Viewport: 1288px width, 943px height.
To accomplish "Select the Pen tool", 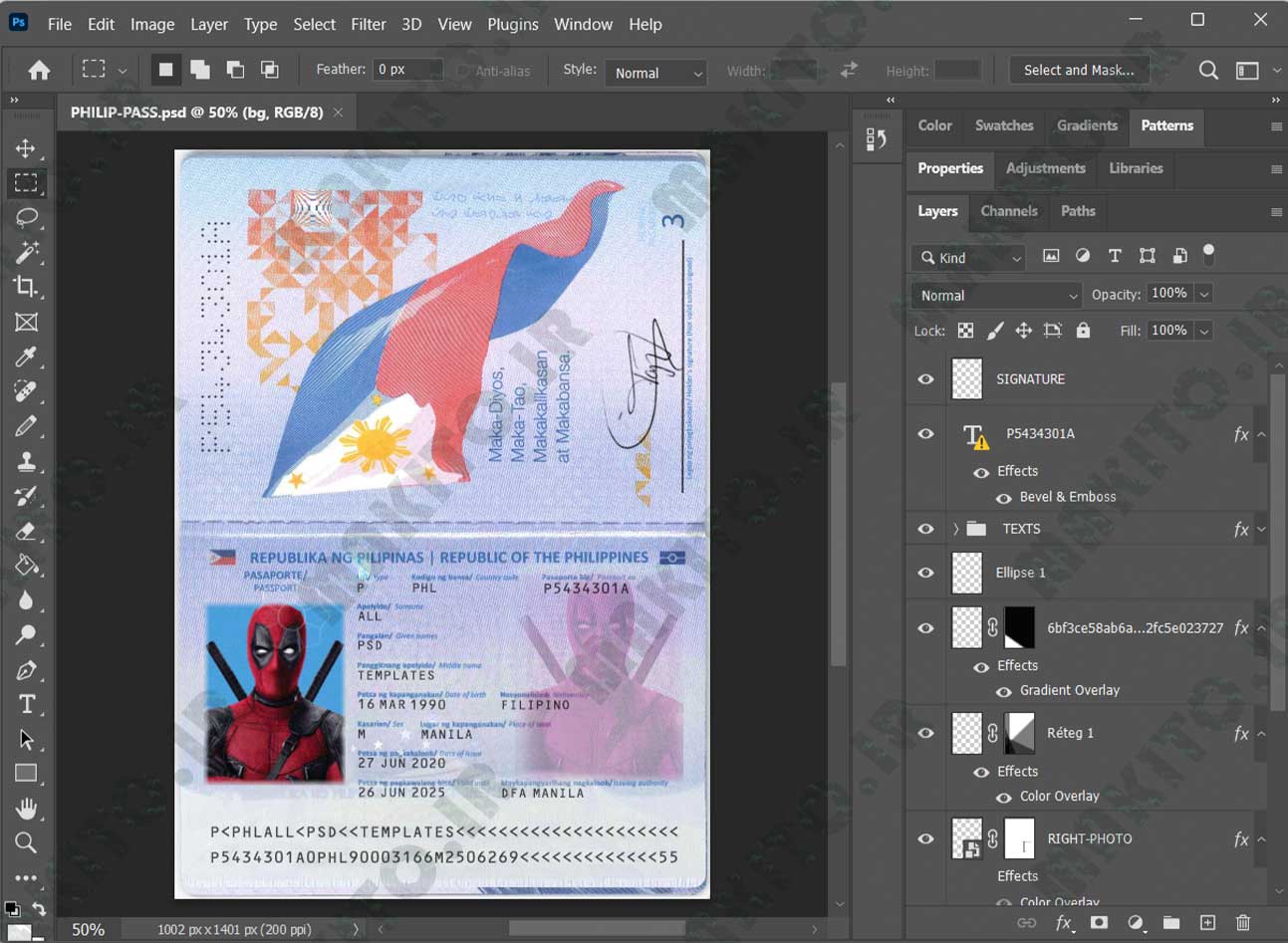I will 26,670.
